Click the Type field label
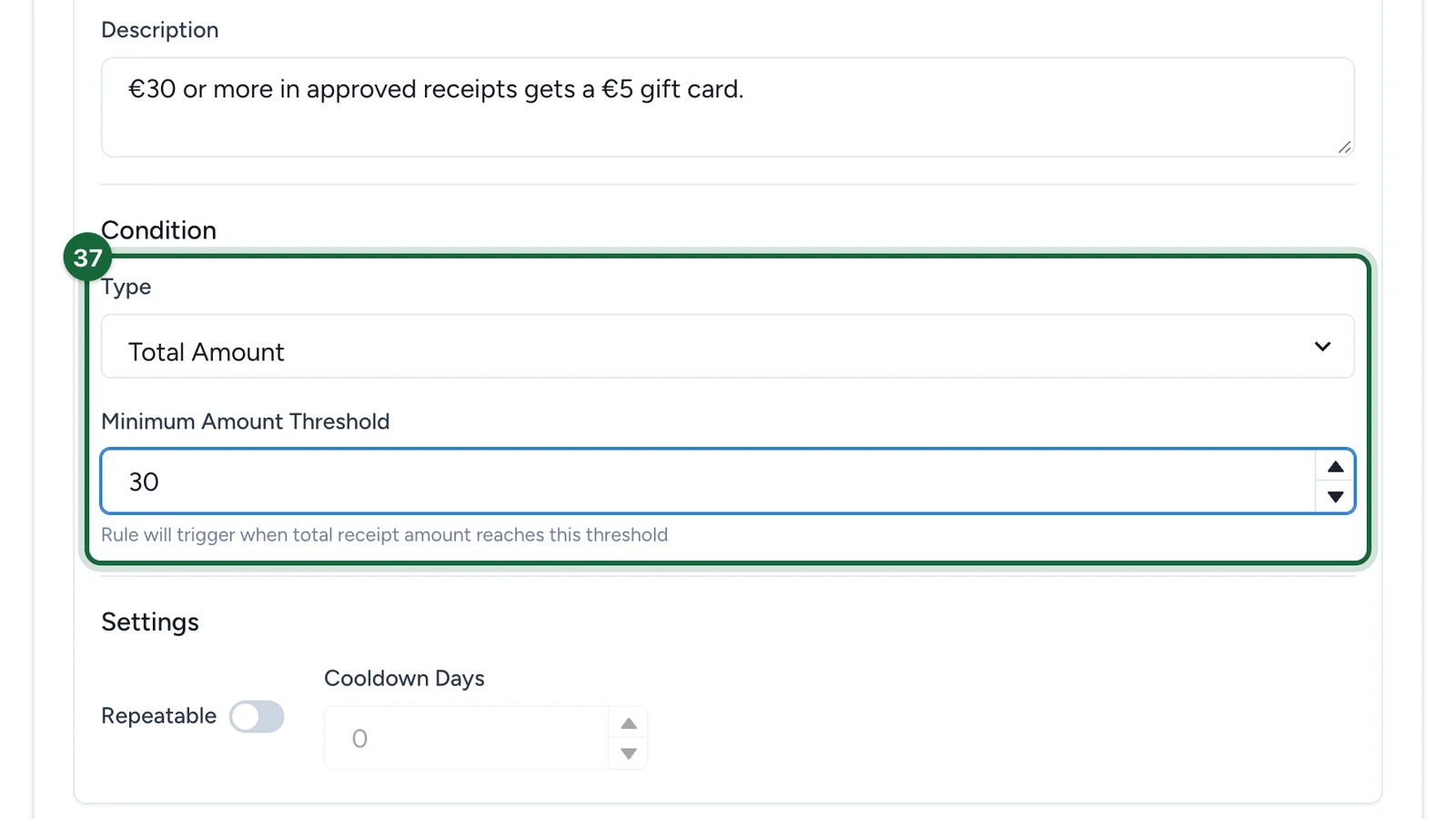Image resolution: width=1456 pixels, height=819 pixels. click(x=126, y=287)
